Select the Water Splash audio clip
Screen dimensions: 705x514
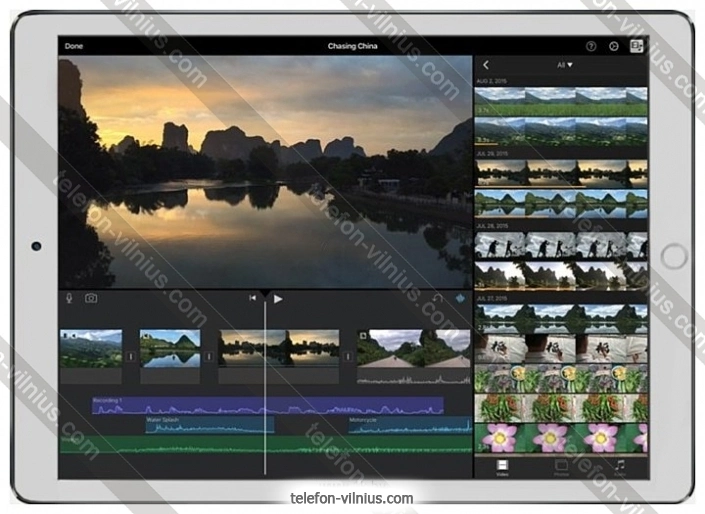coord(210,424)
